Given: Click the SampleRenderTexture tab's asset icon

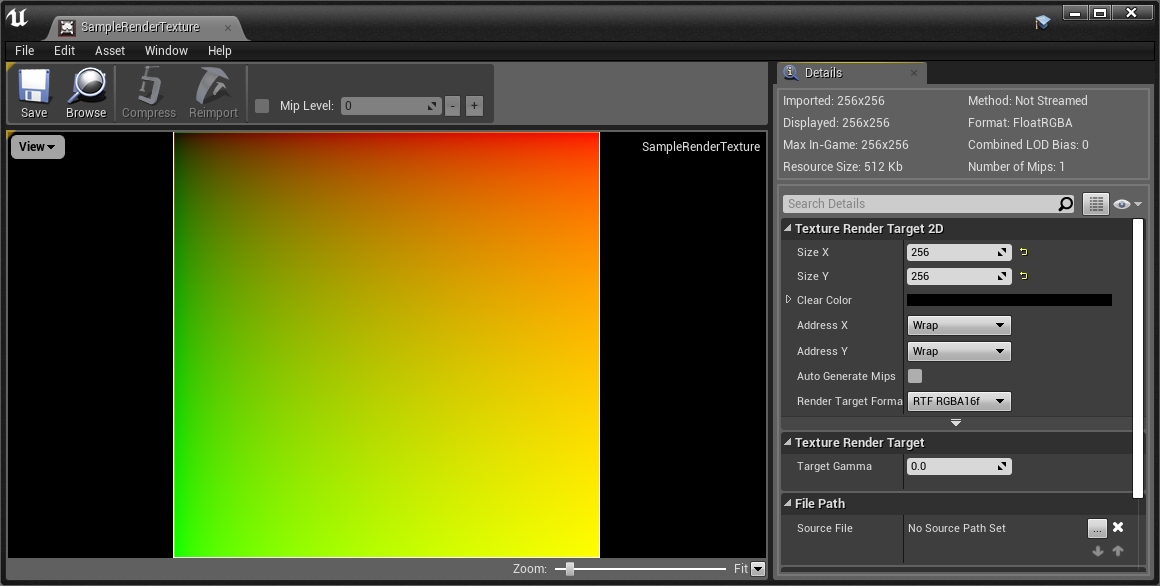Looking at the screenshot, I should 67,27.
